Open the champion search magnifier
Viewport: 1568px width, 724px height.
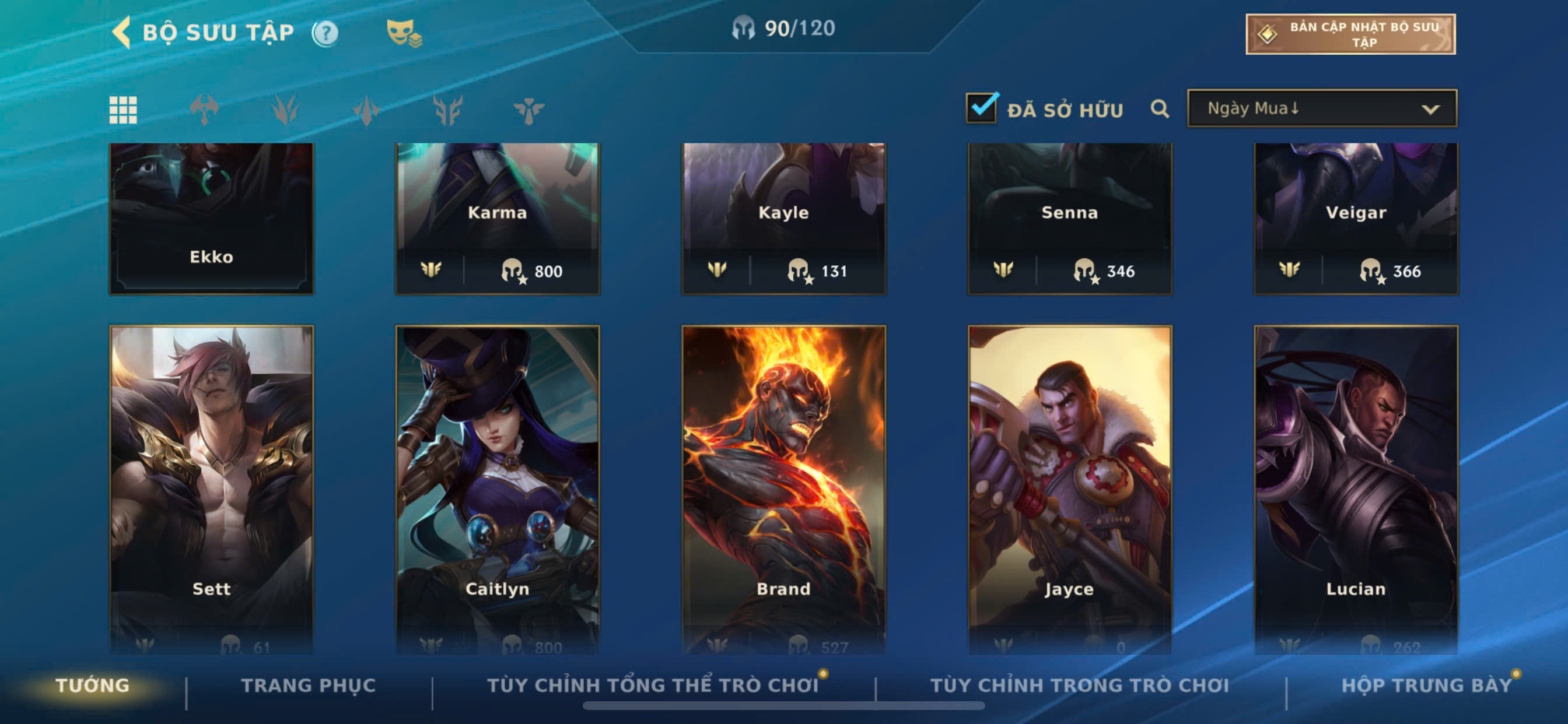pos(1160,109)
